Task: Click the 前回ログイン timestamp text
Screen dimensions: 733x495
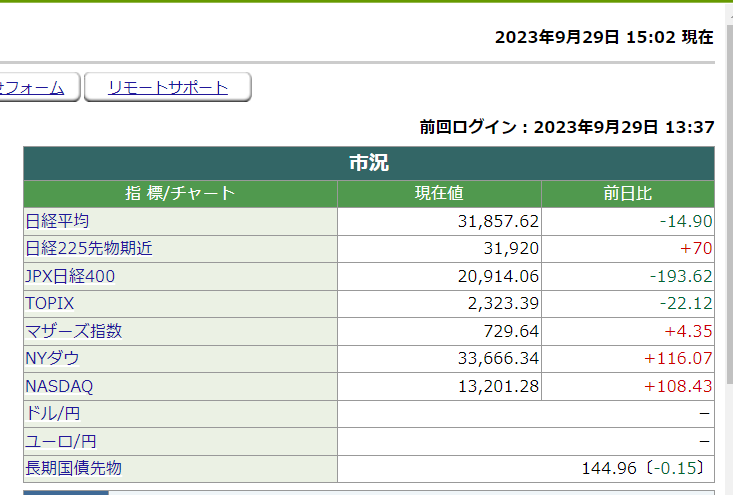Action: click(566, 127)
